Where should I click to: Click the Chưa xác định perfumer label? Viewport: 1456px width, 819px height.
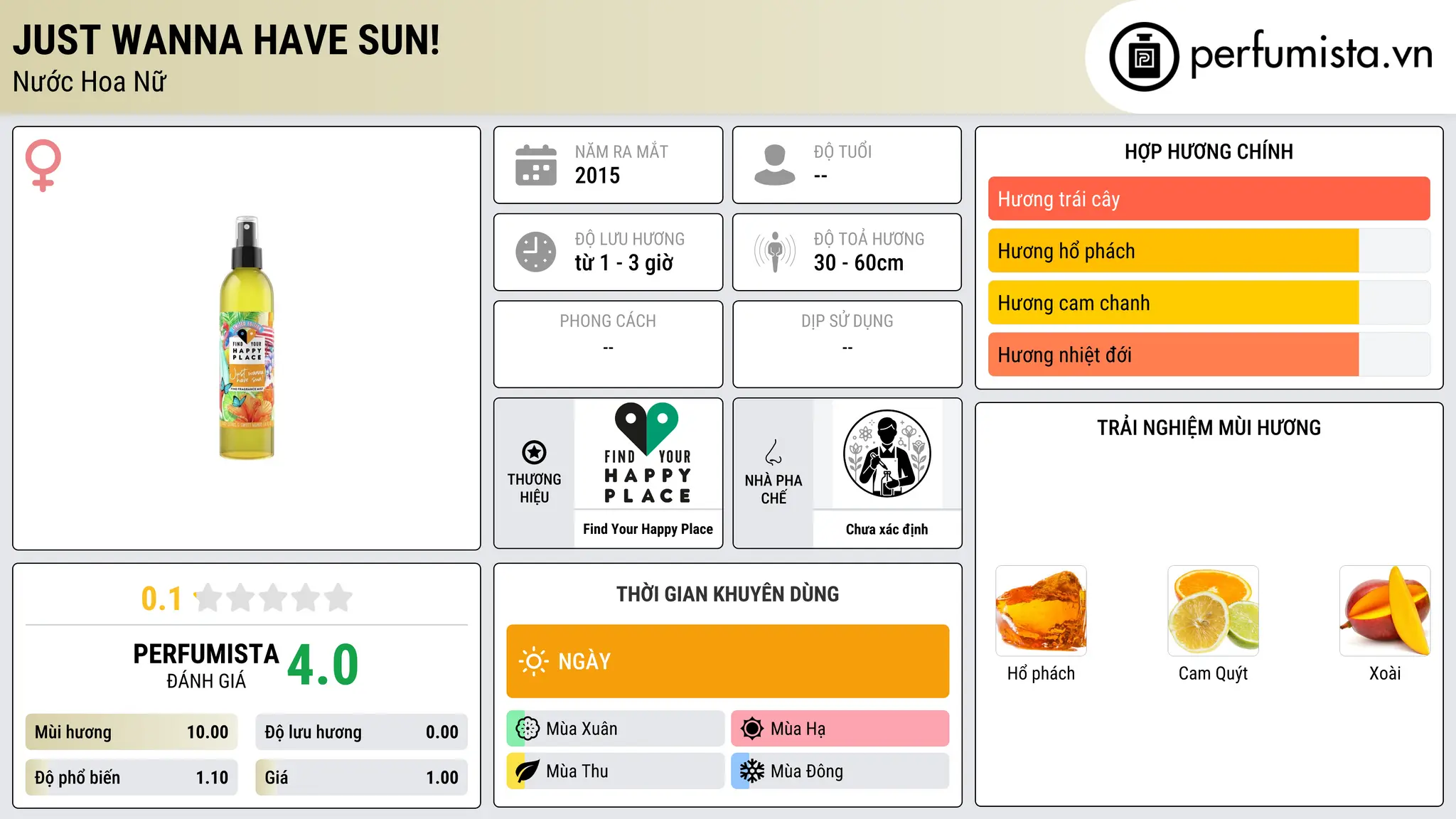pos(887,529)
